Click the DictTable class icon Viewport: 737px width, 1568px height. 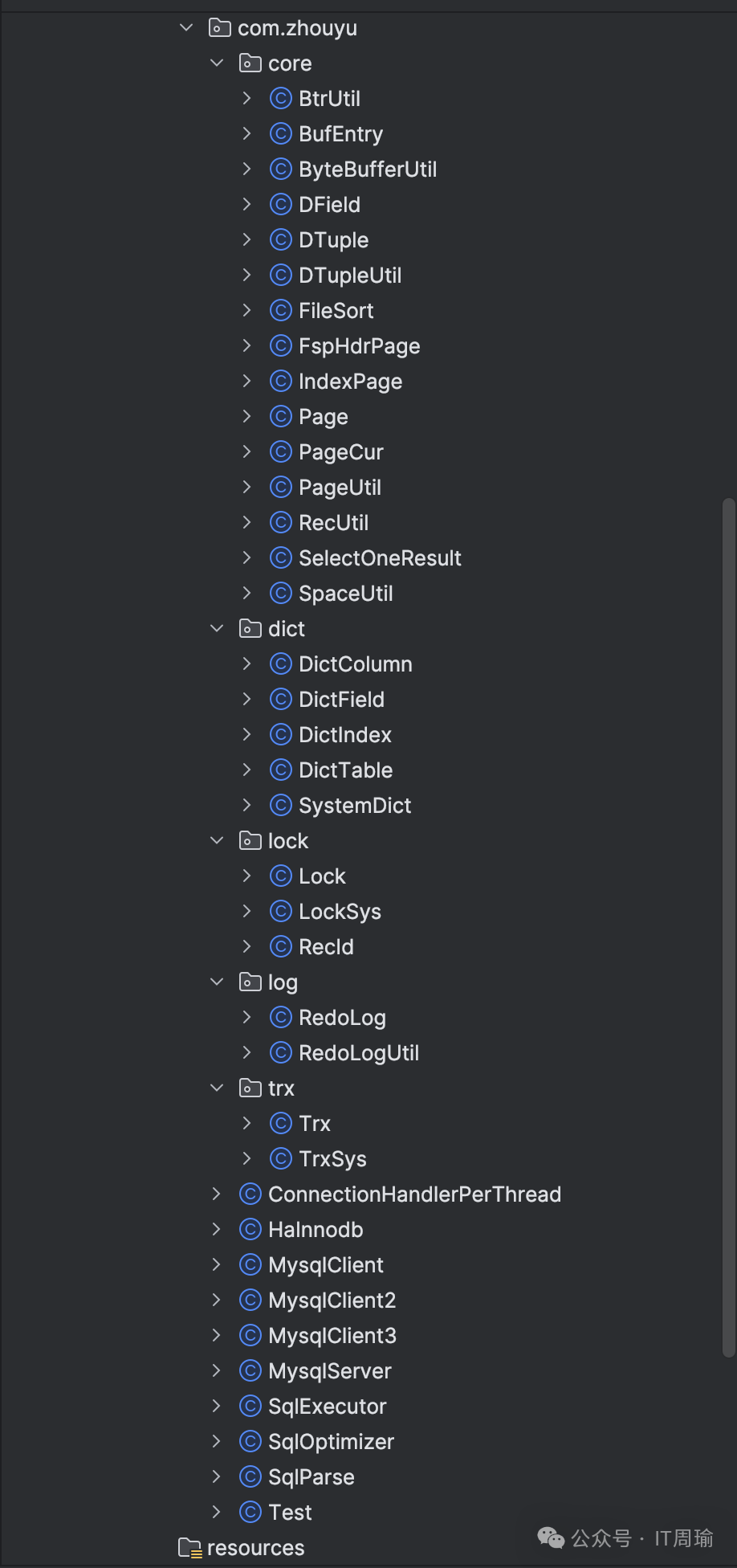pyautogui.click(x=280, y=770)
